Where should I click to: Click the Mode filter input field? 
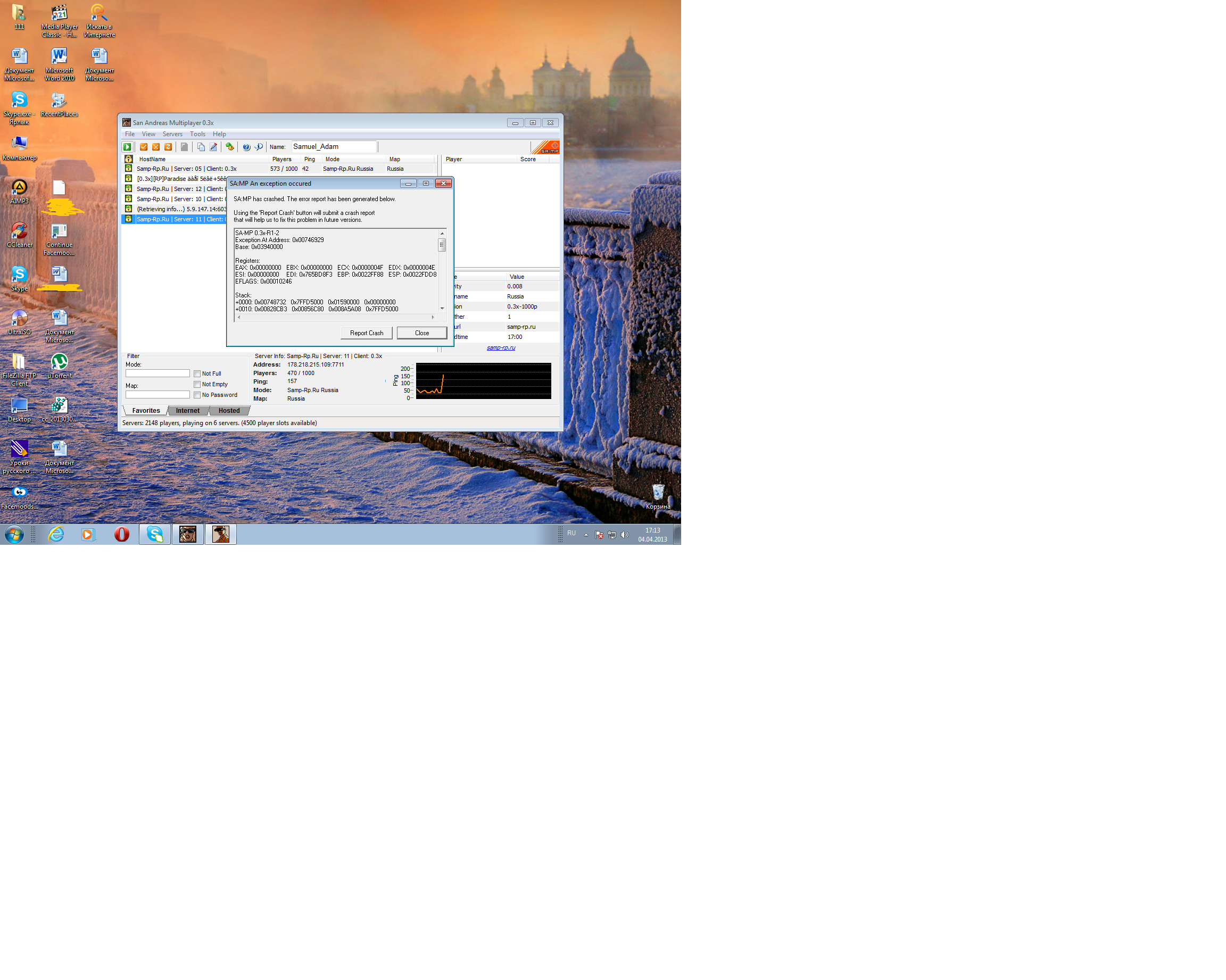(x=158, y=373)
